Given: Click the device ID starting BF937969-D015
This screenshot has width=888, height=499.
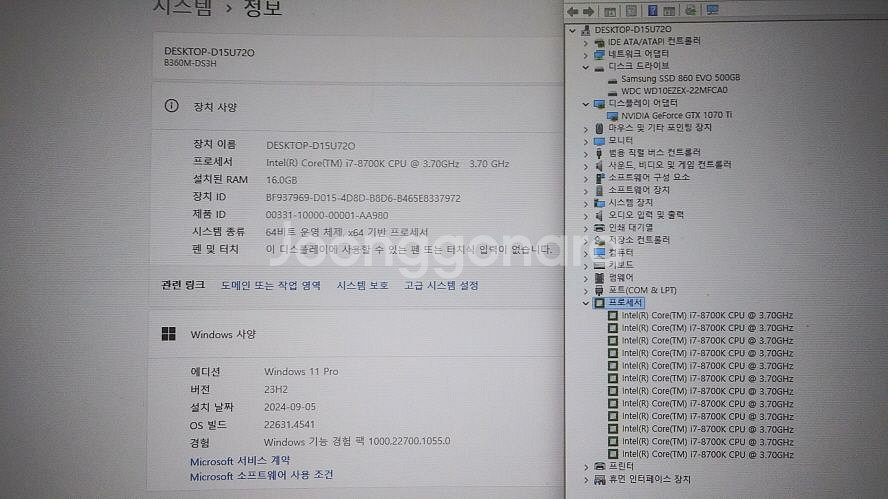Looking at the screenshot, I should (x=363, y=198).
